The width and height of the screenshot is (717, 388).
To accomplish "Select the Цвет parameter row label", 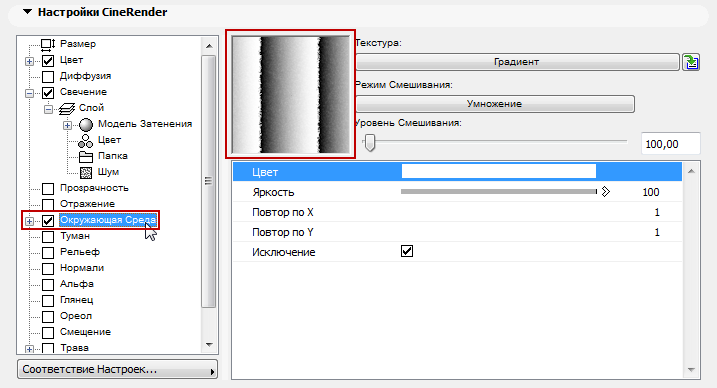I will tap(265, 172).
